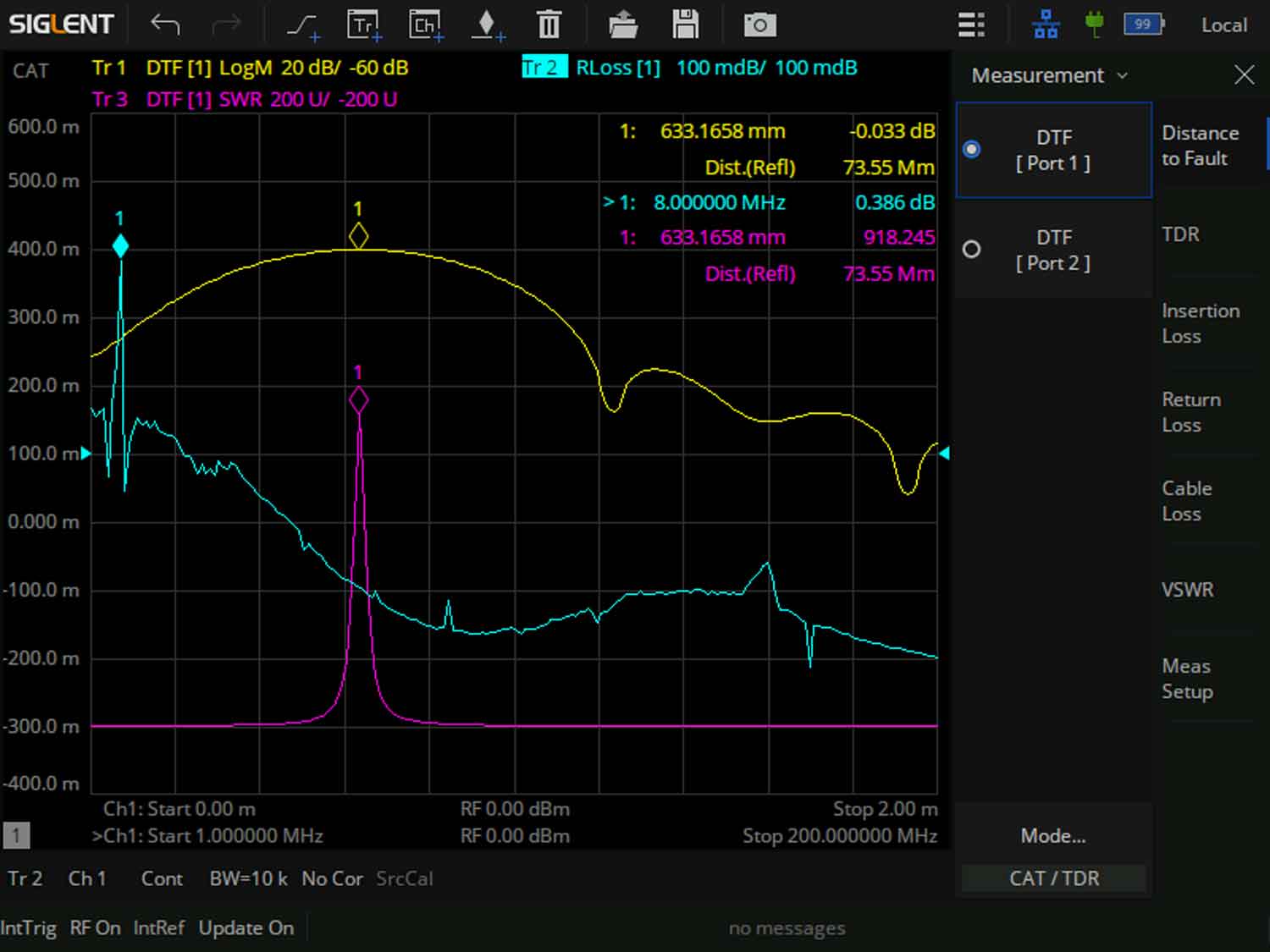Open the network status icon

(1046, 25)
